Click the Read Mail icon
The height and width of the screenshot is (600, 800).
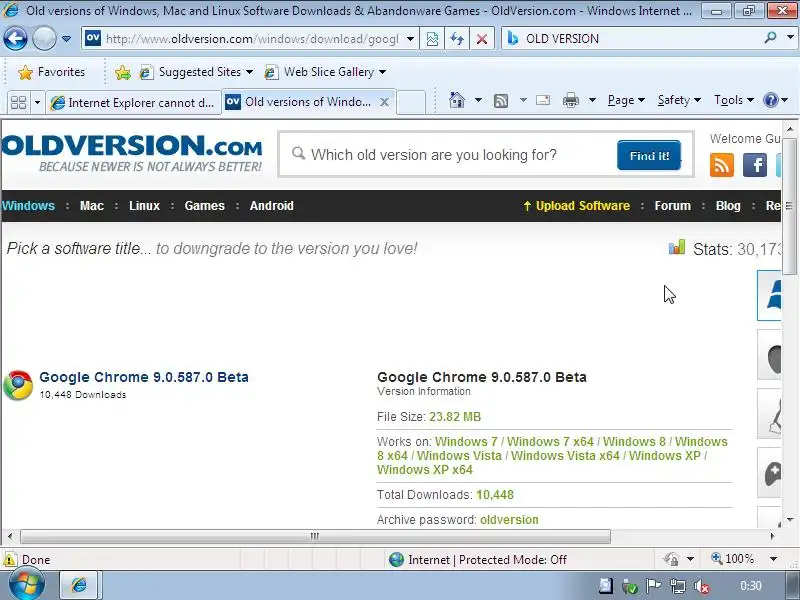pos(543,100)
